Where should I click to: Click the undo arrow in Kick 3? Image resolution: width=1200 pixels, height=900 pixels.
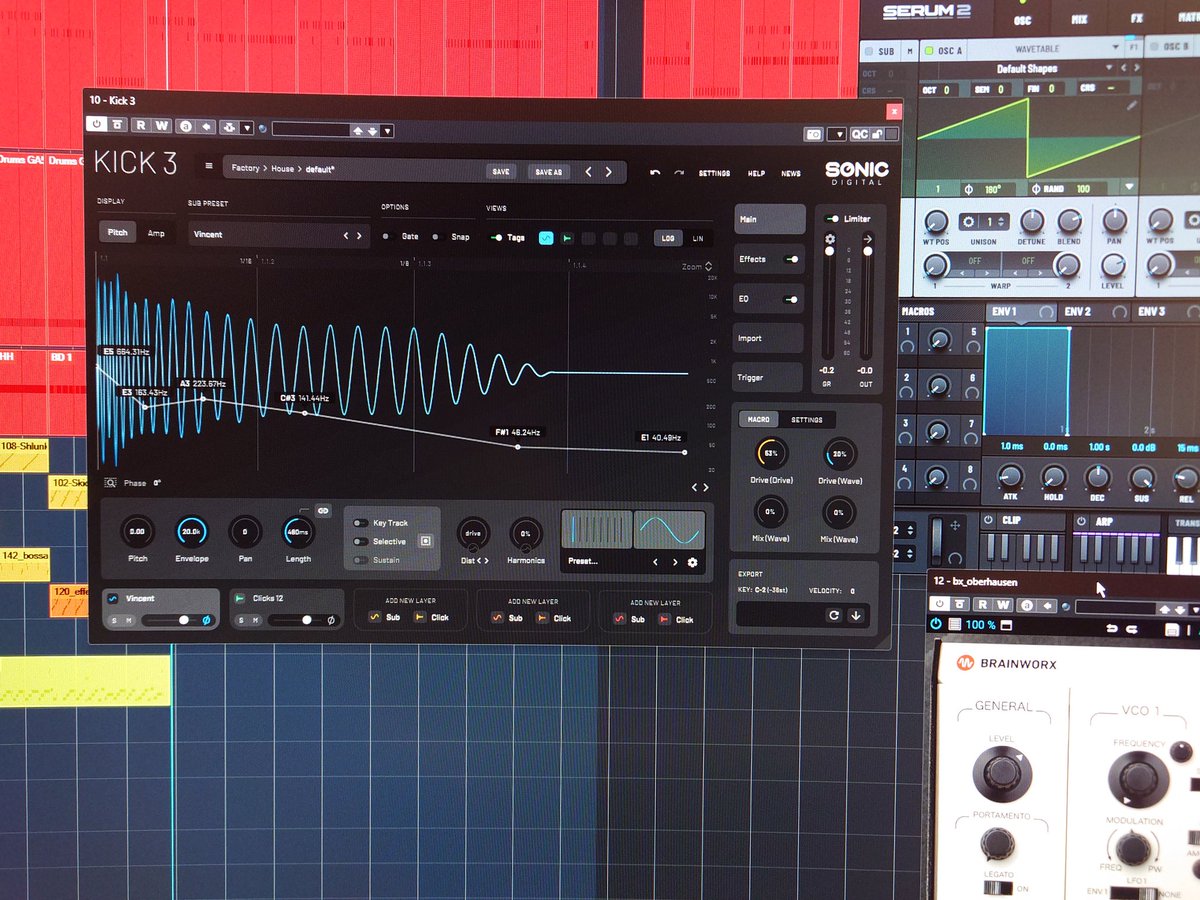(x=655, y=172)
